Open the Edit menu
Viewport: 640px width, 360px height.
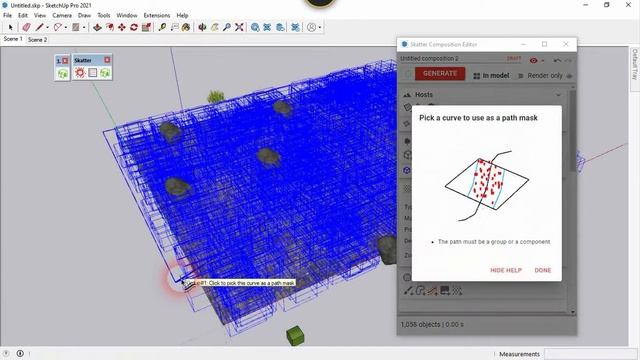(x=23, y=15)
